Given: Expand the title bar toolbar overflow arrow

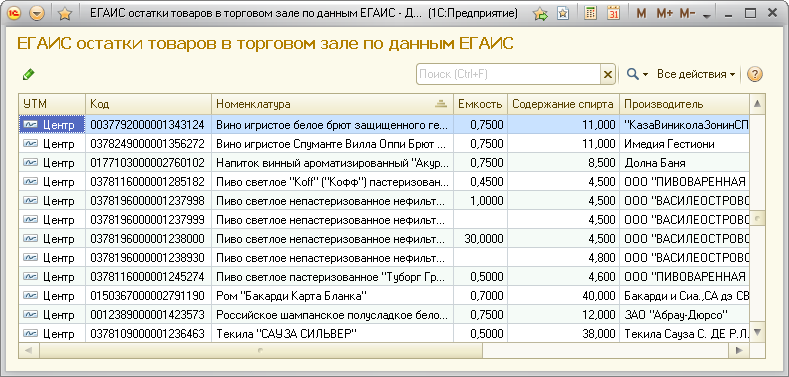Looking at the screenshot, I should pos(707,16).
